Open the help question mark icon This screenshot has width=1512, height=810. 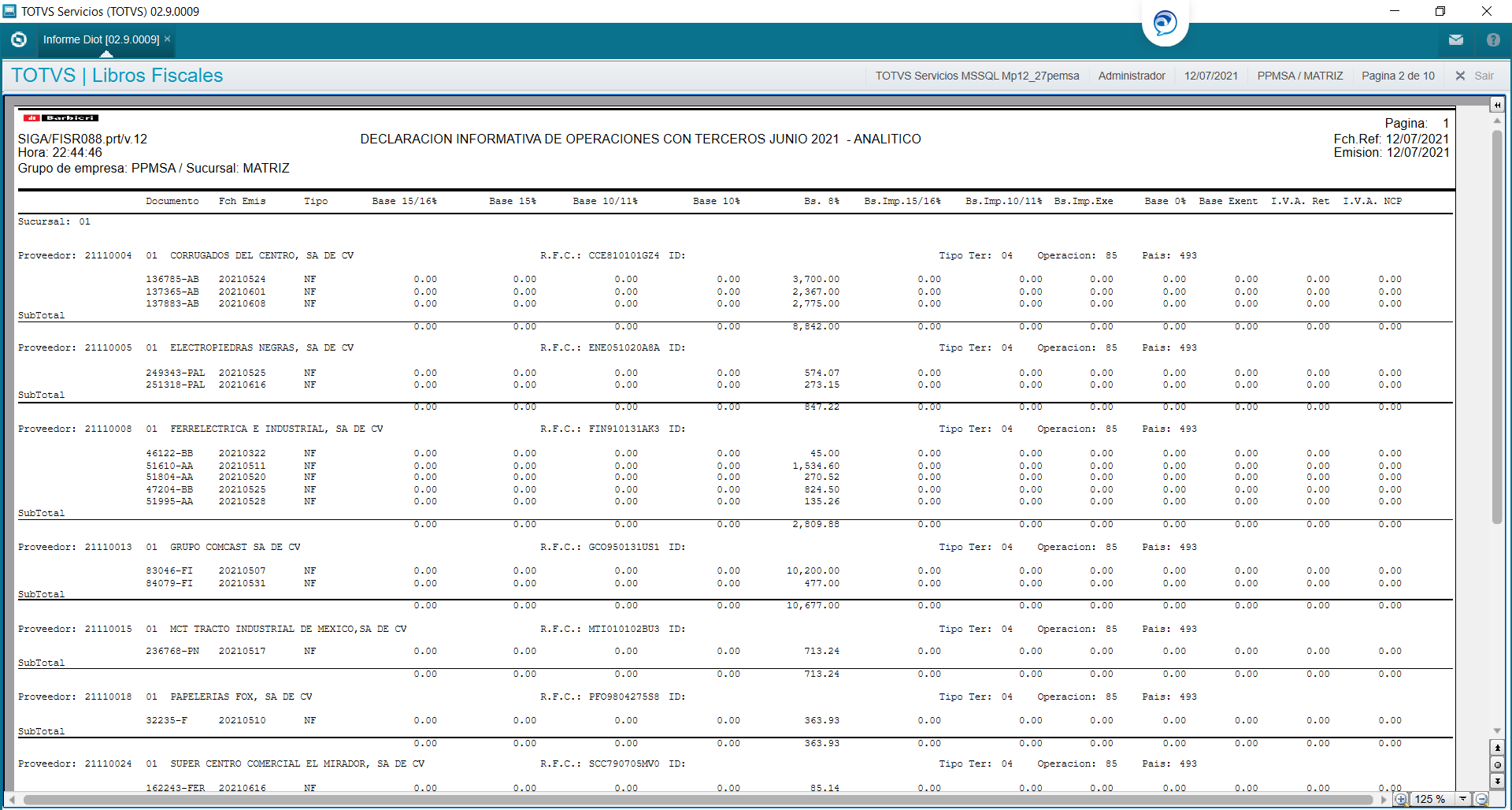pyautogui.click(x=1493, y=39)
